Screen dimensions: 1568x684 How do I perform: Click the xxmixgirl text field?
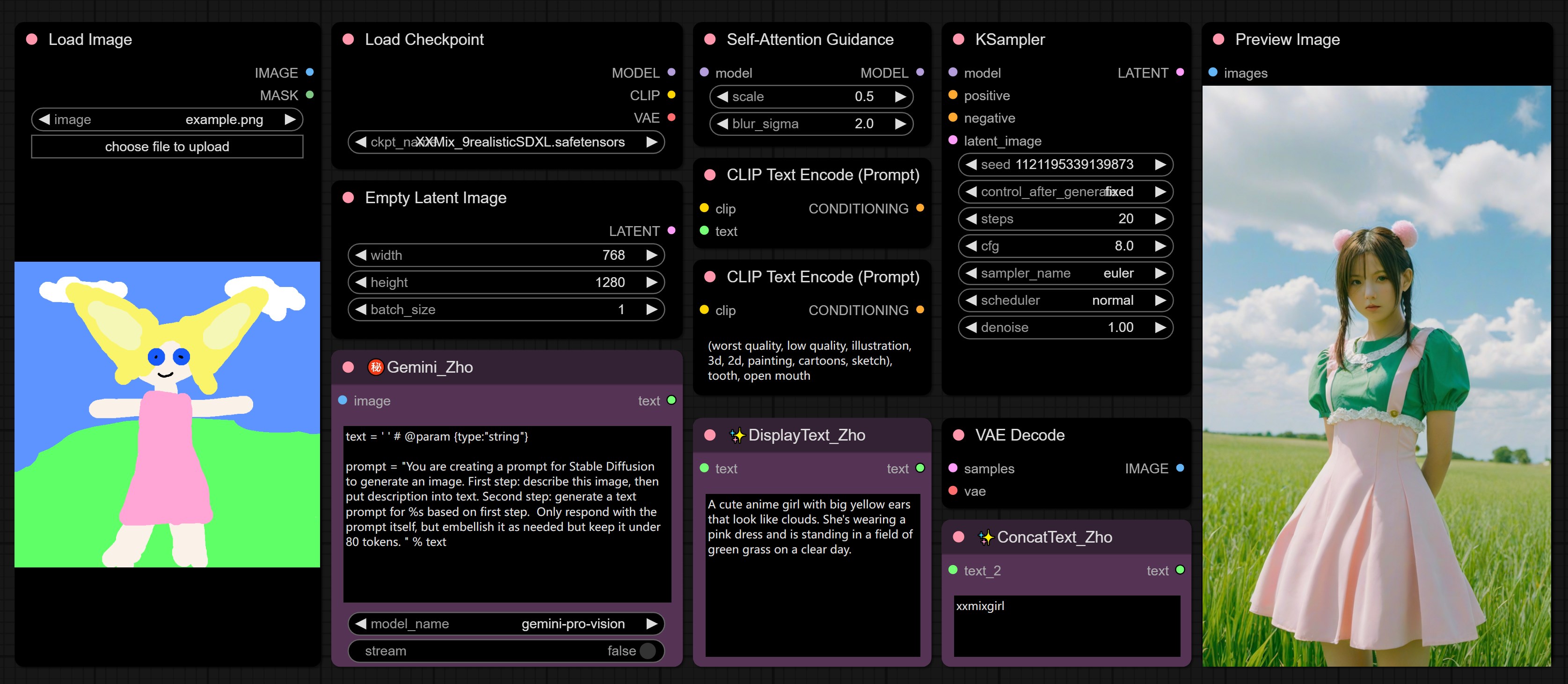click(1066, 625)
